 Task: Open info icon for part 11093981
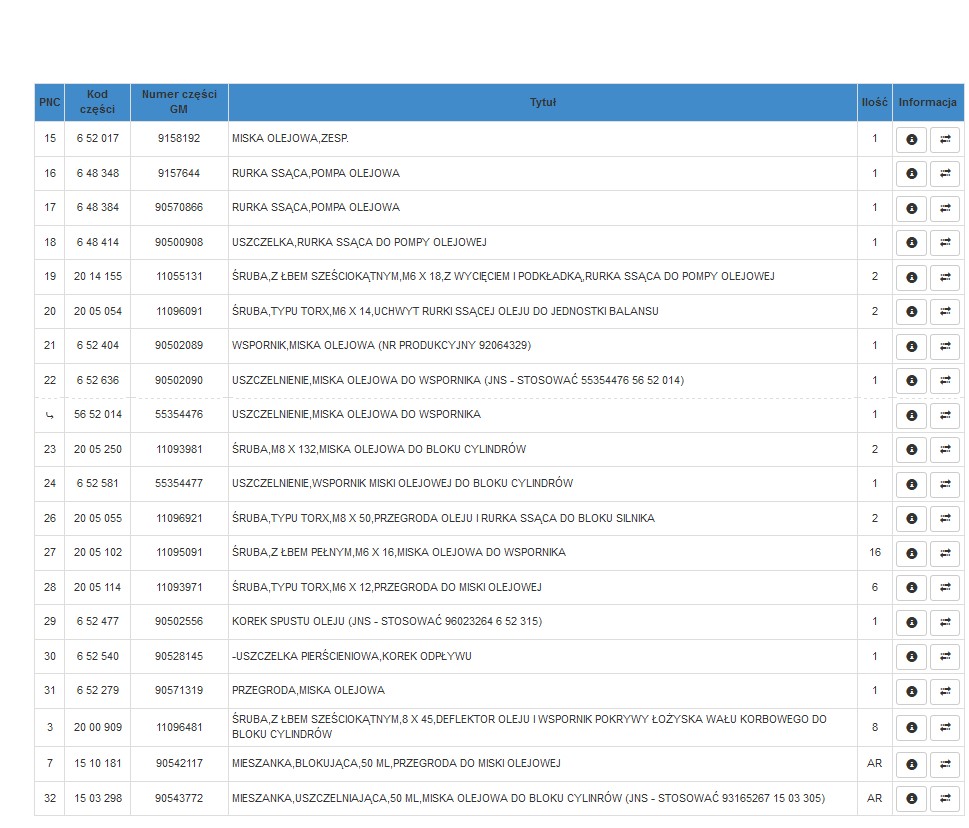[x=911, y=450]
